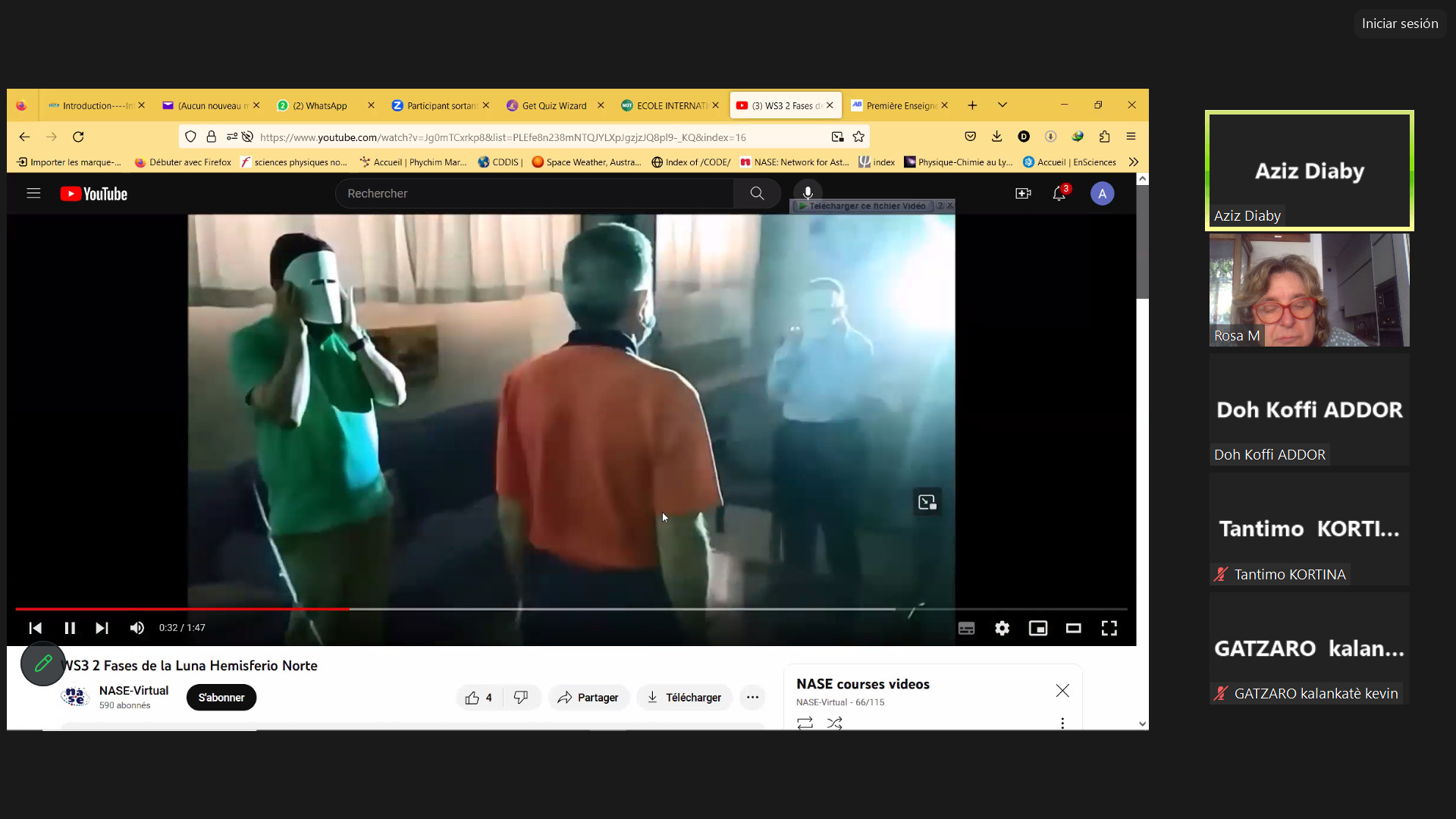Open the shield tracking protection icon
Screen dimensions: 1456x819
[x=190, y=136]
